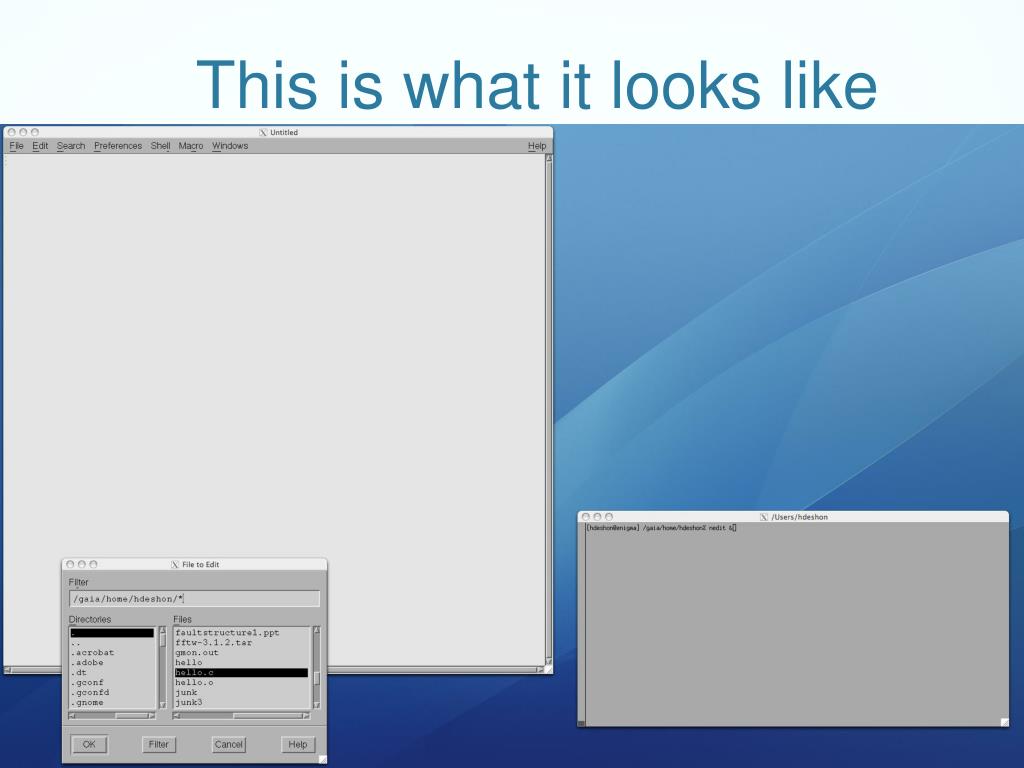
Task: Open the Preferences menu
Action: [118, 146]
